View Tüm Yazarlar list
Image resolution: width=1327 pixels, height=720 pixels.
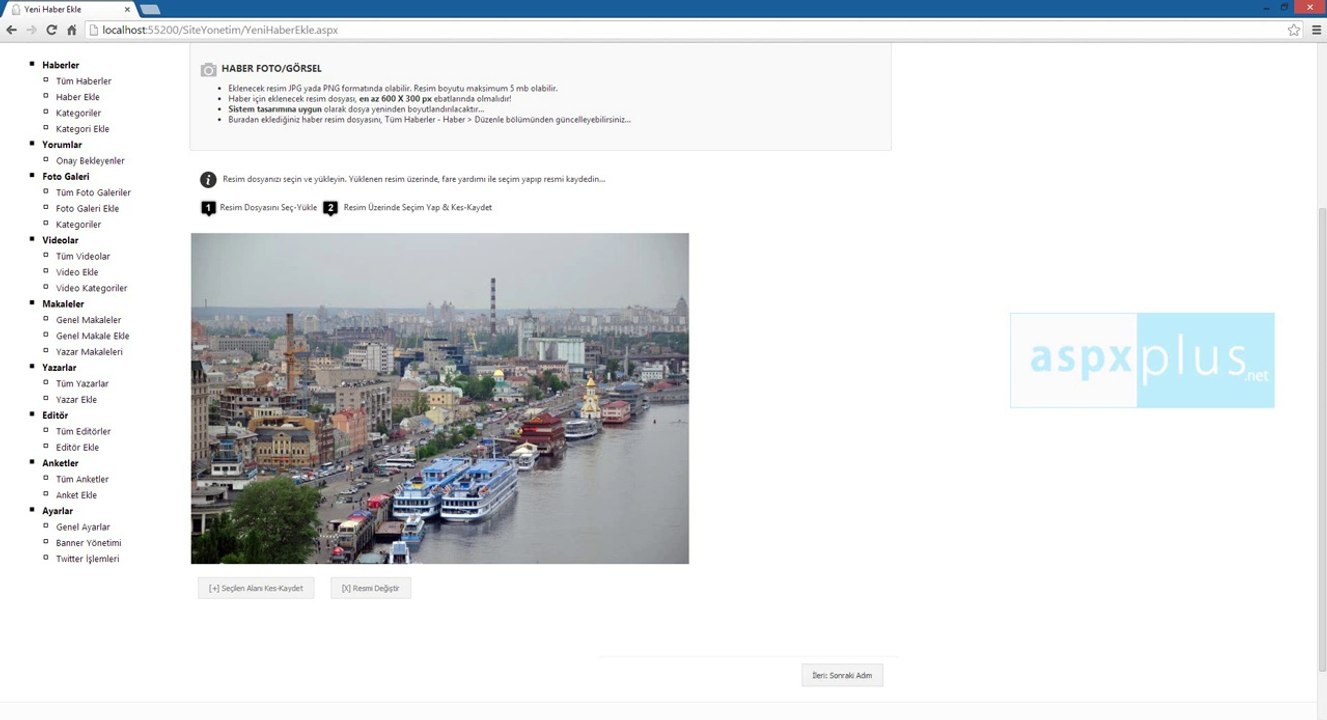[x=82, y=384]
